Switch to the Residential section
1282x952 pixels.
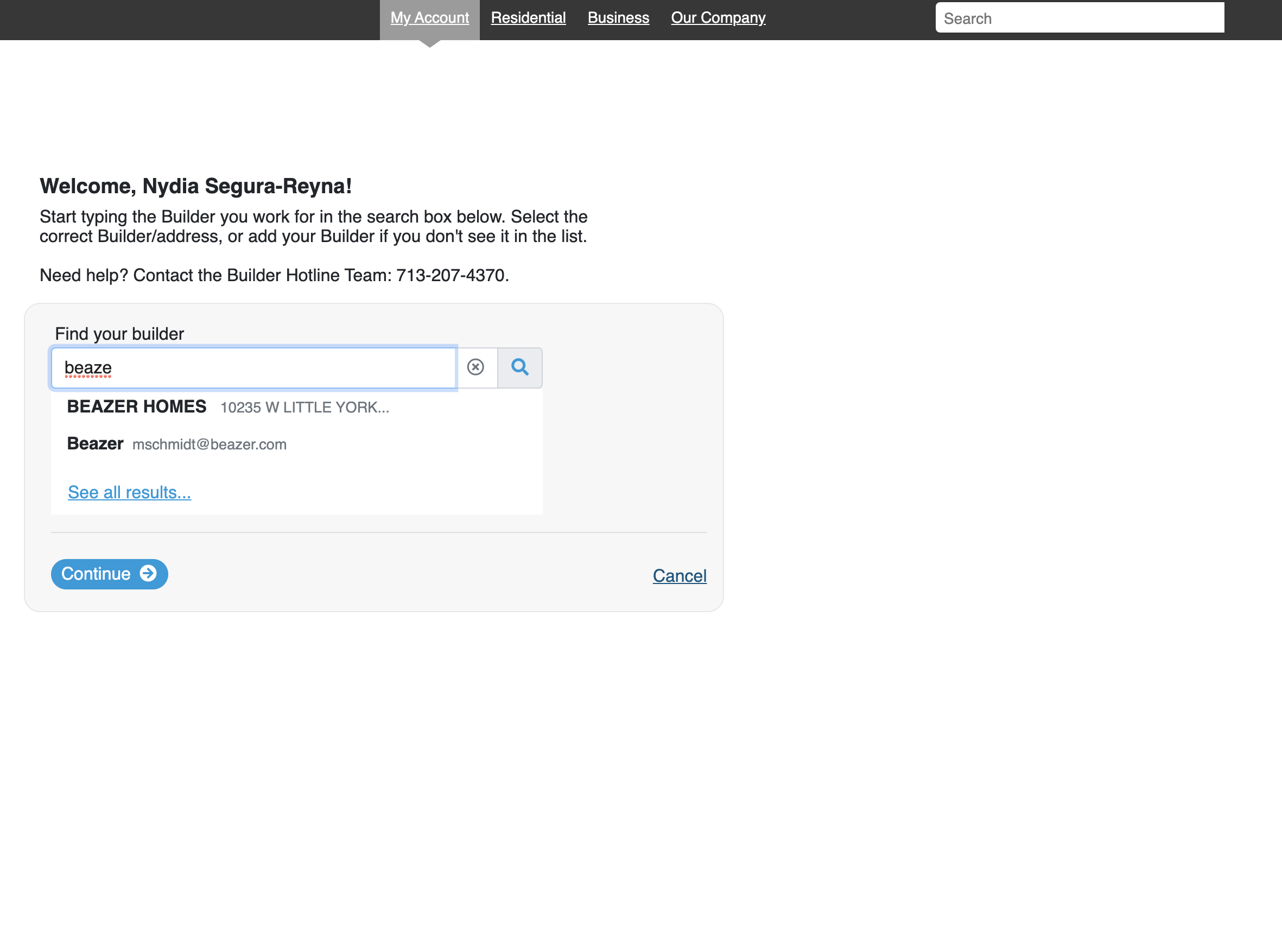click(x=528, y=17)
